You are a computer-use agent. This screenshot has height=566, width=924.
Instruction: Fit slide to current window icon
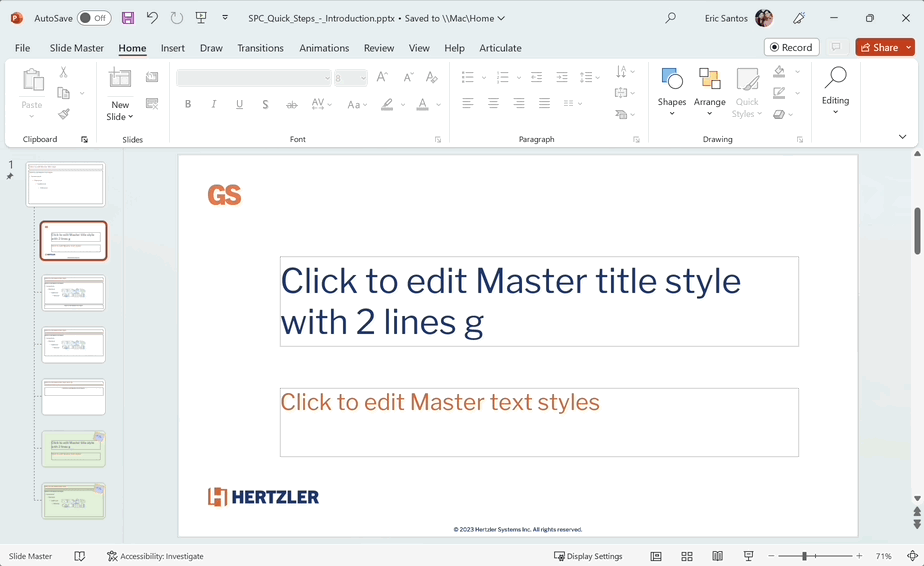[x=912, y=556]
